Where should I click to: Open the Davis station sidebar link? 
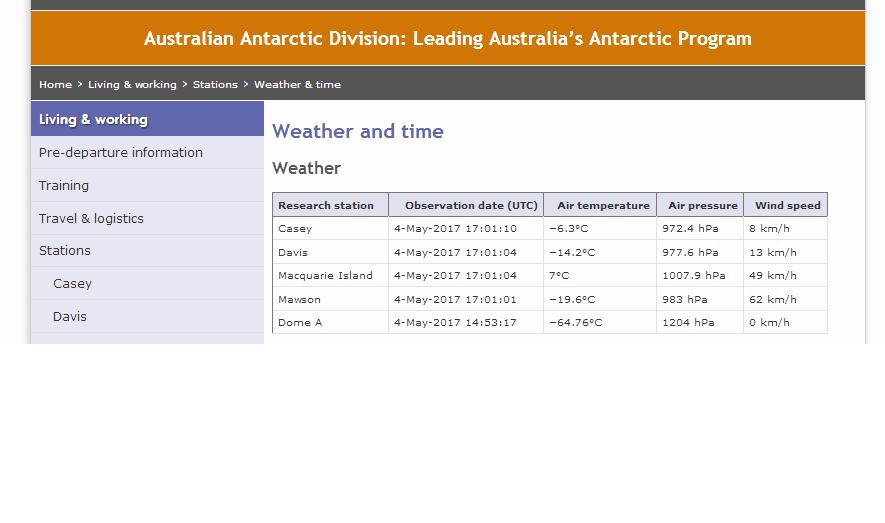tap(147, 317)
